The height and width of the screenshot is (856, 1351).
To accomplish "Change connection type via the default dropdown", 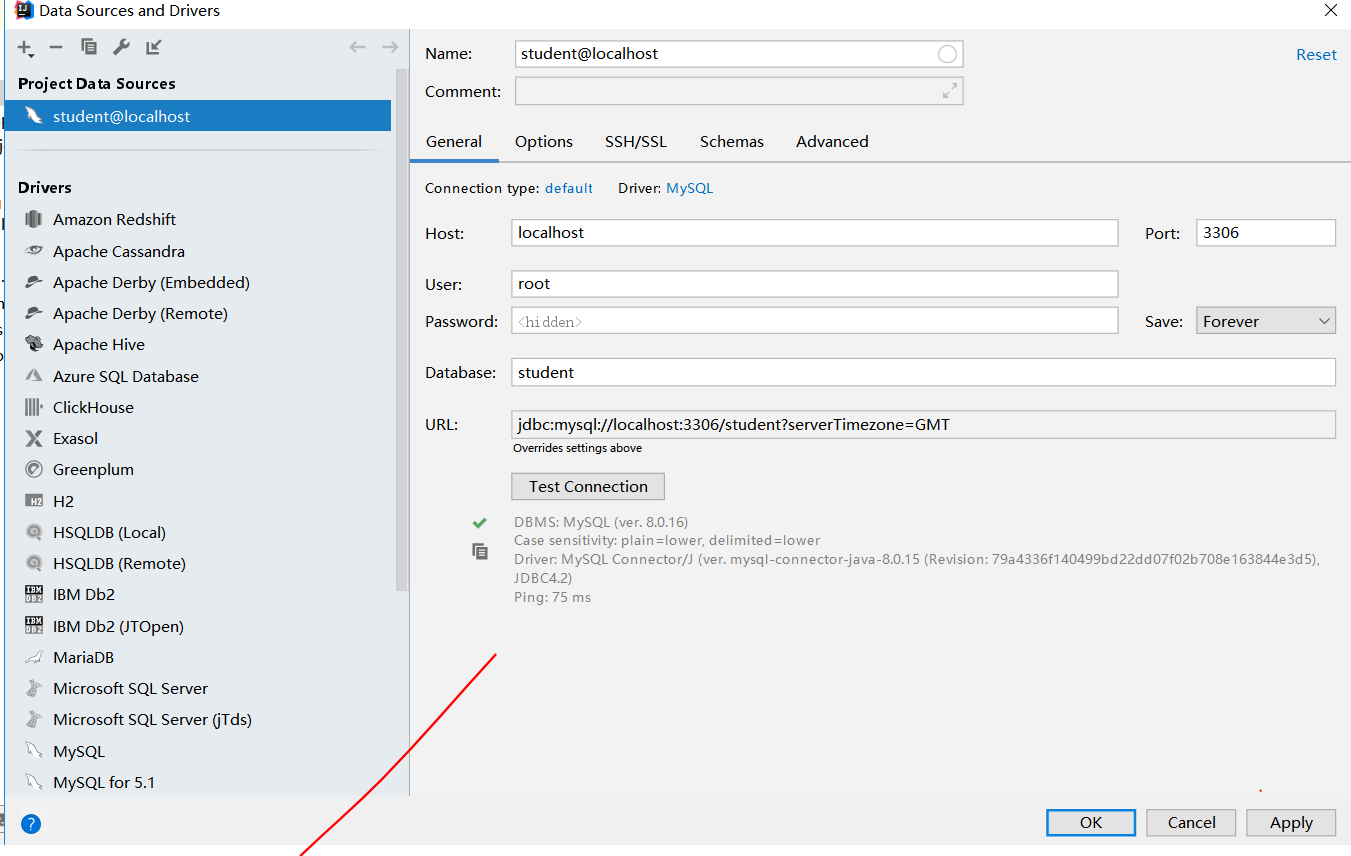I will [568, 188].
